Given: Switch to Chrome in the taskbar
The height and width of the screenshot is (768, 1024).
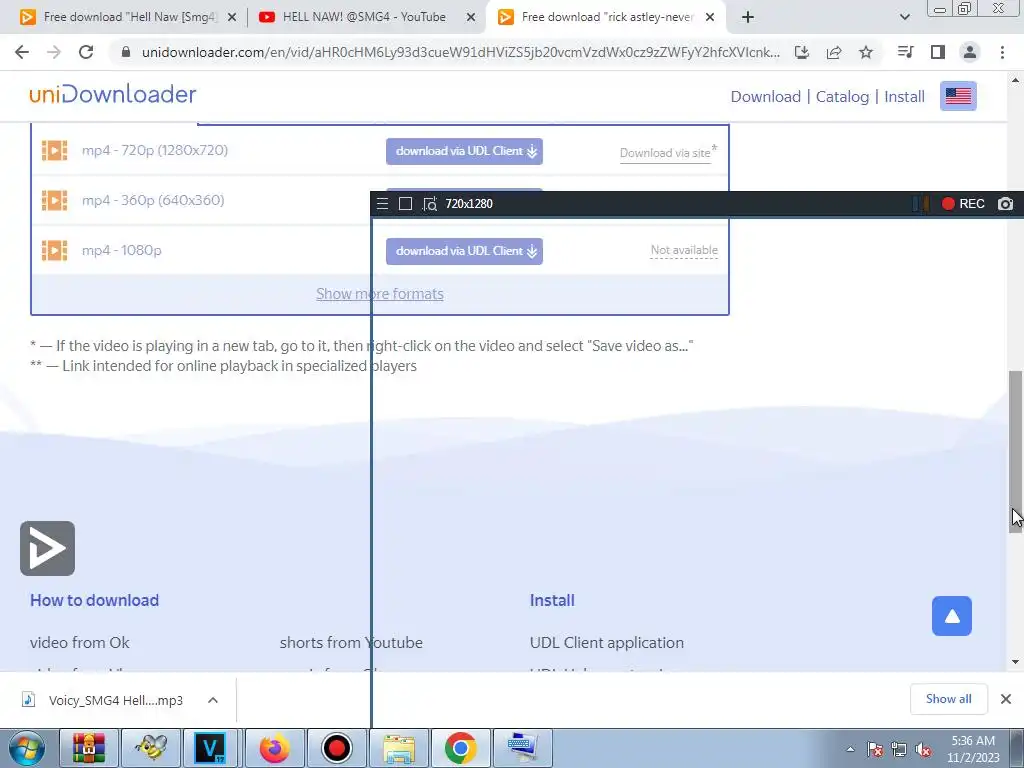Looking at the screenshot, I should [x=460, y=748].
